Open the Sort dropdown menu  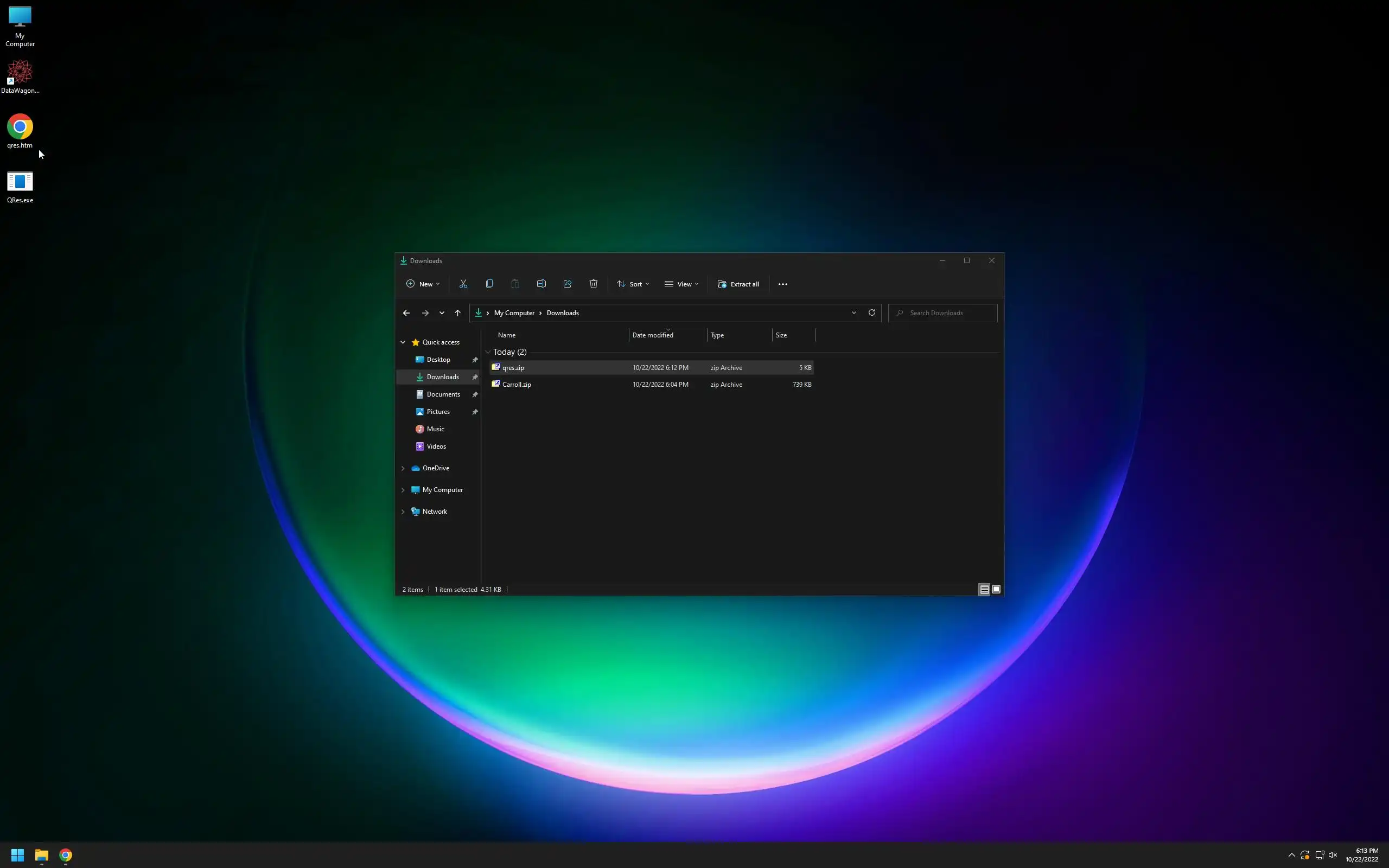(x=633, y=284)
